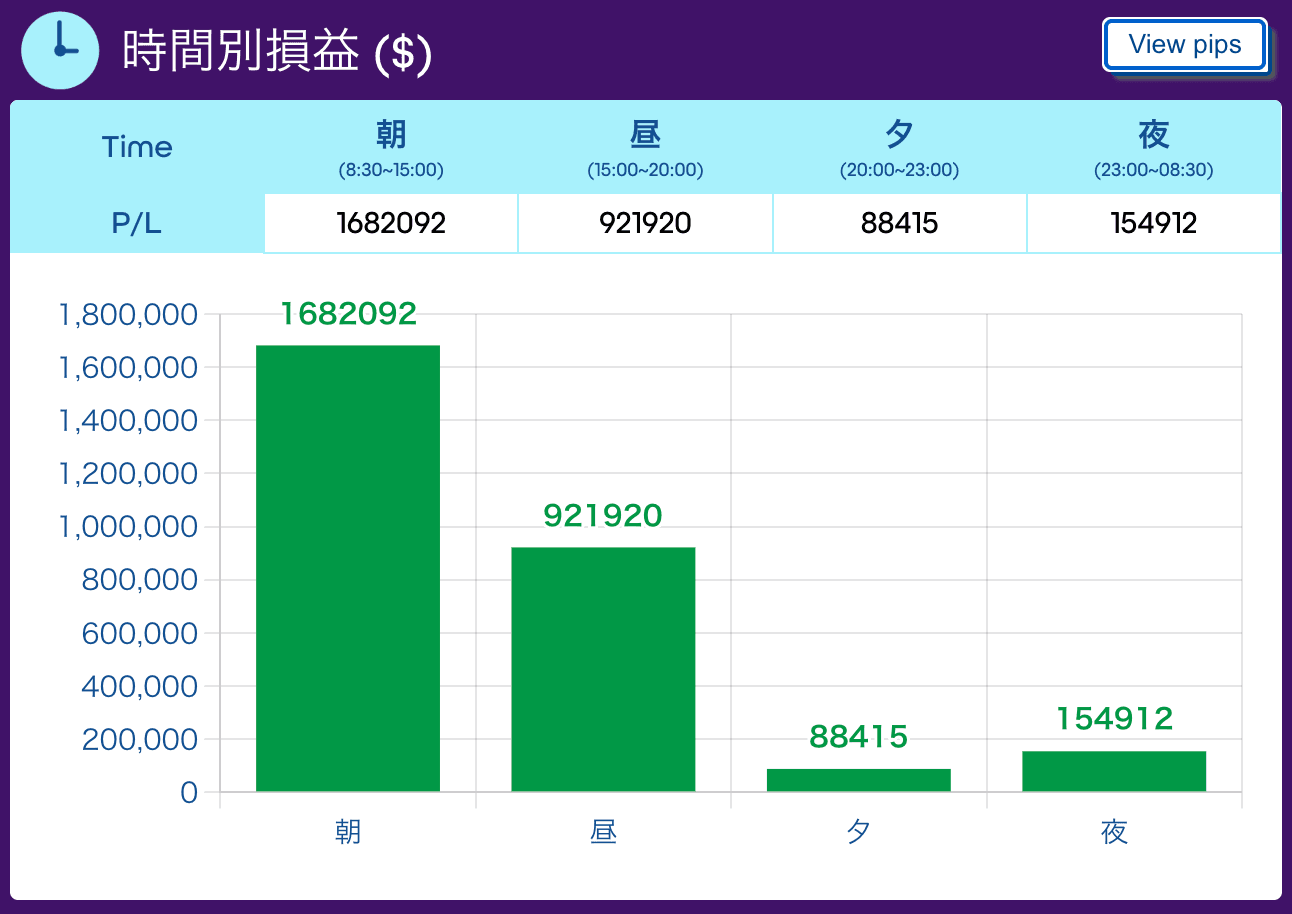Click the 1,200,000 y-axis label
This screenshot has height=914, width=1292.
coord(128,474)
